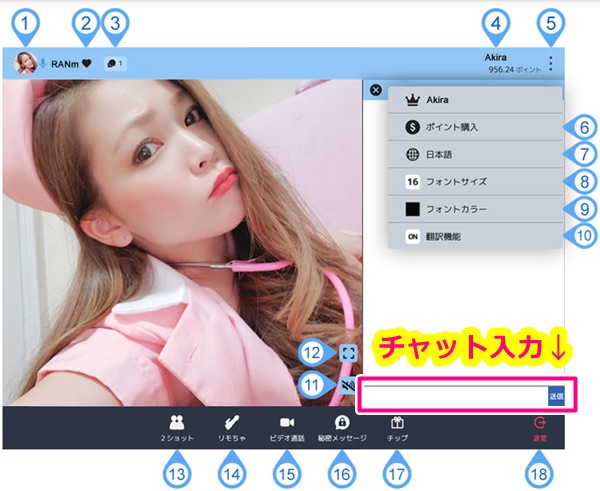Open フォントサイズ font size setting
The width and height of the screenshot is (600, 491).
click(475, 182)
